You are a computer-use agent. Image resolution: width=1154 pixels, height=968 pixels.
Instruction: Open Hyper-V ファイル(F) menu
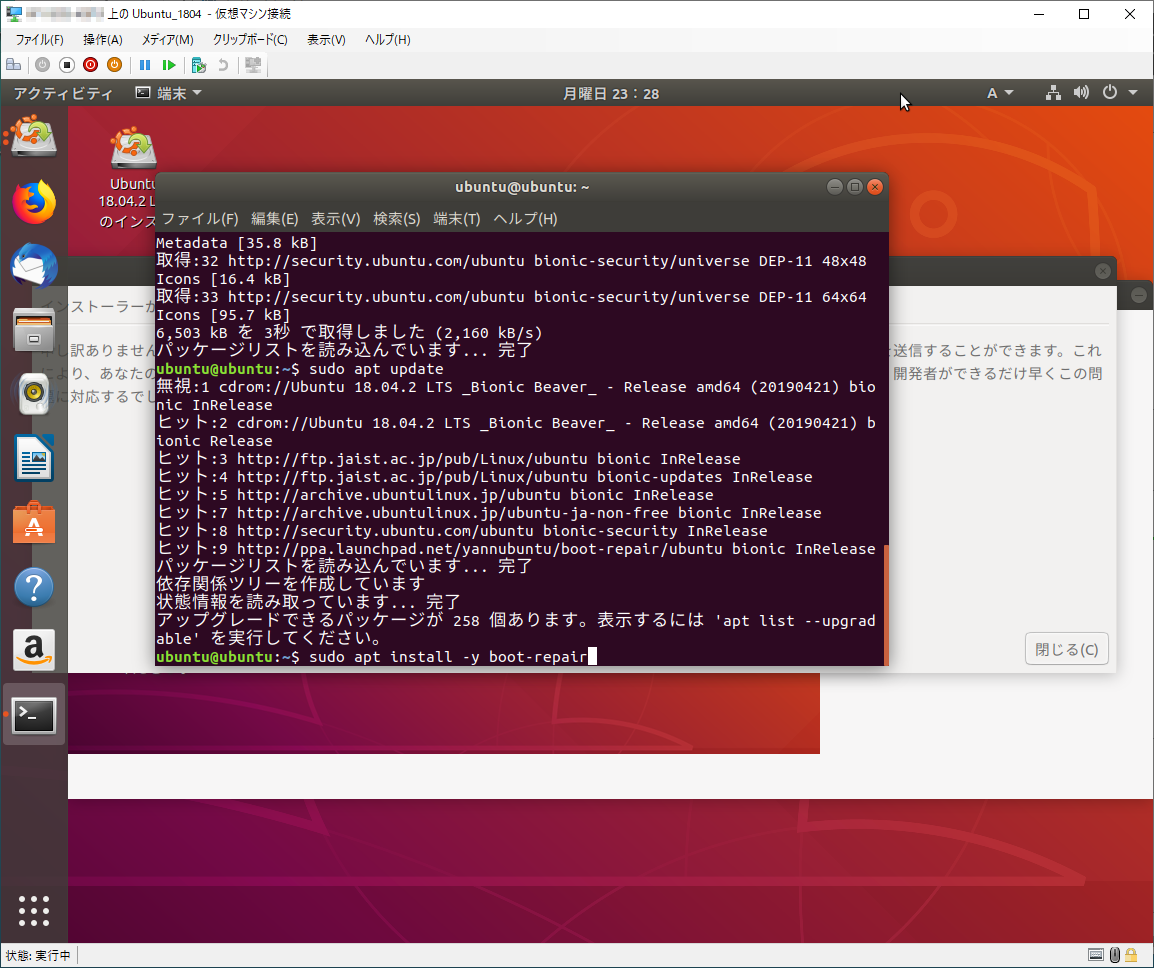coord(40,40)
